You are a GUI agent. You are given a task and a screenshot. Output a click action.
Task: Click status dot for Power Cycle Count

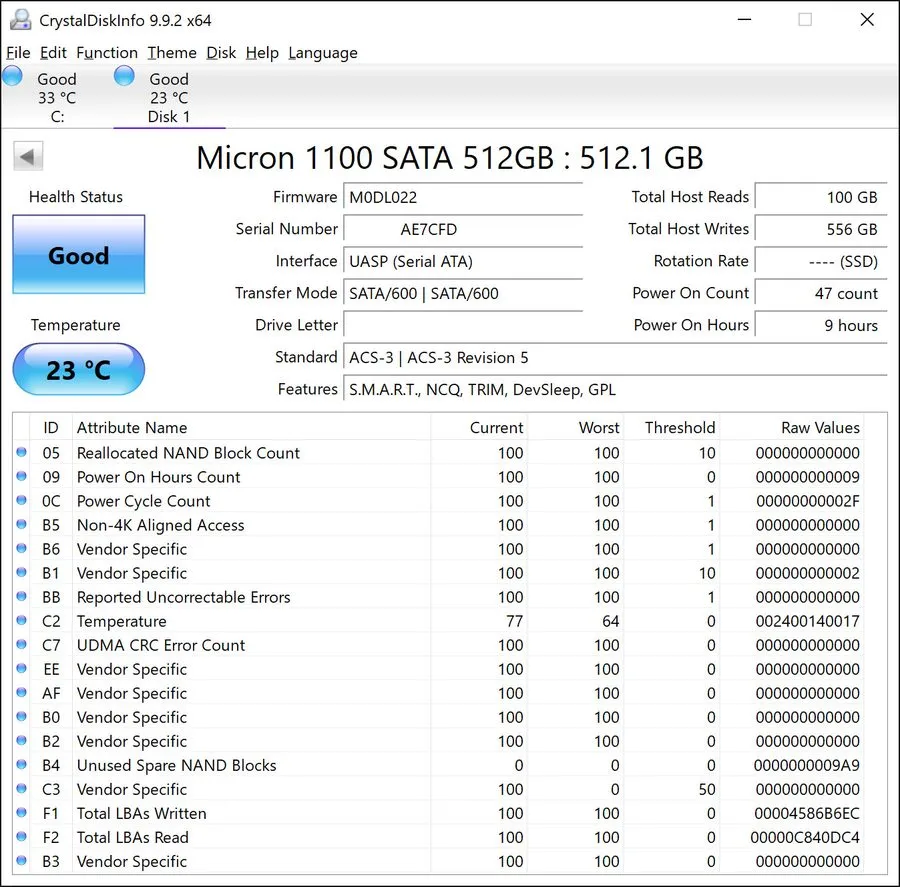click(x=22, y=501)
